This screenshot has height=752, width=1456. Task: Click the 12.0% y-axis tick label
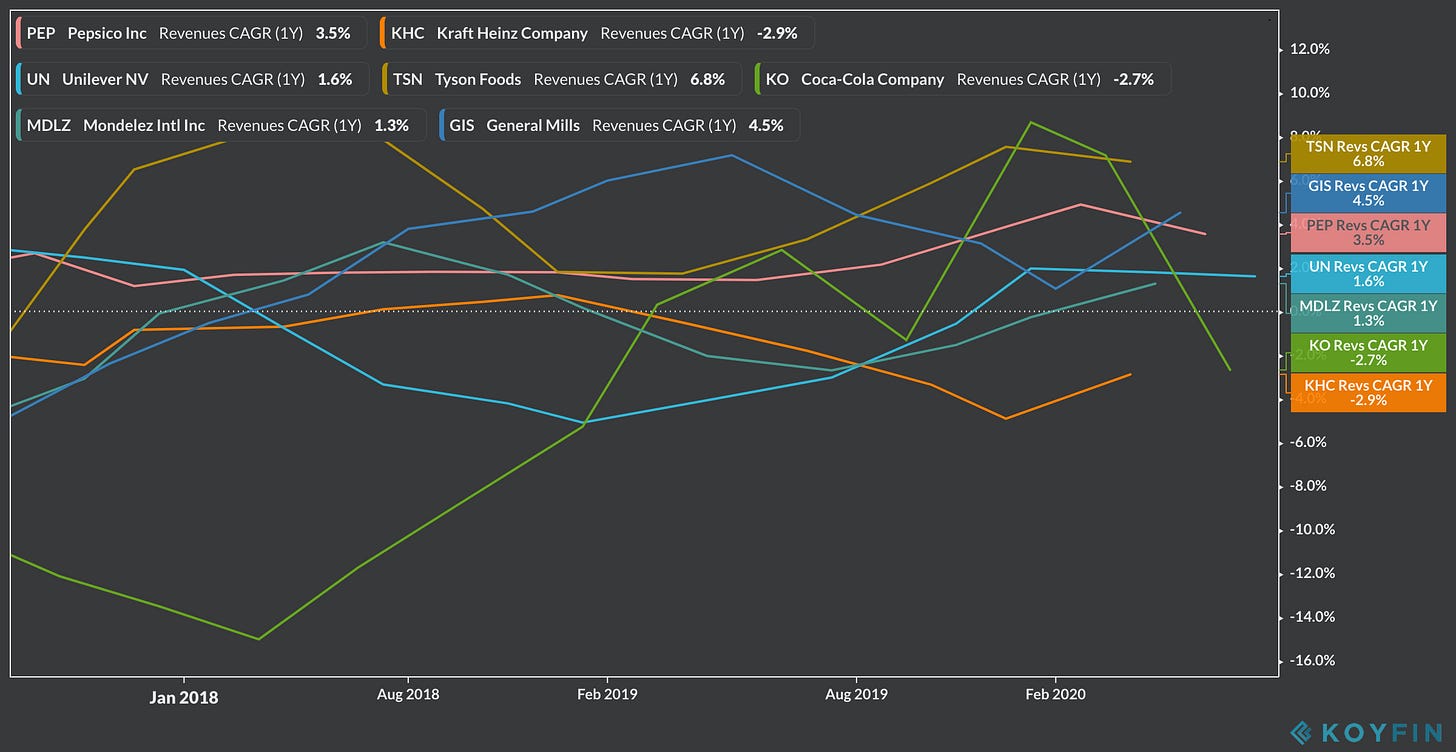pos(1310,49)
